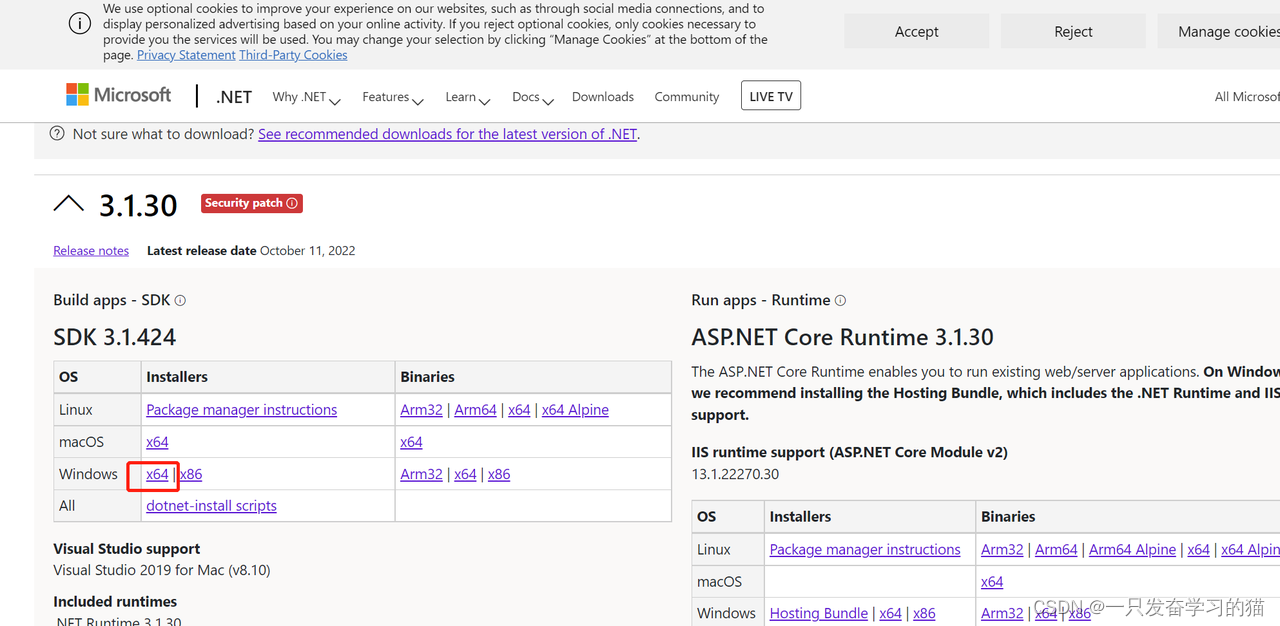
Task: Click the ASP.NET Core Runtime 3.1.30 heading
Action: click(x=842, y=337)
